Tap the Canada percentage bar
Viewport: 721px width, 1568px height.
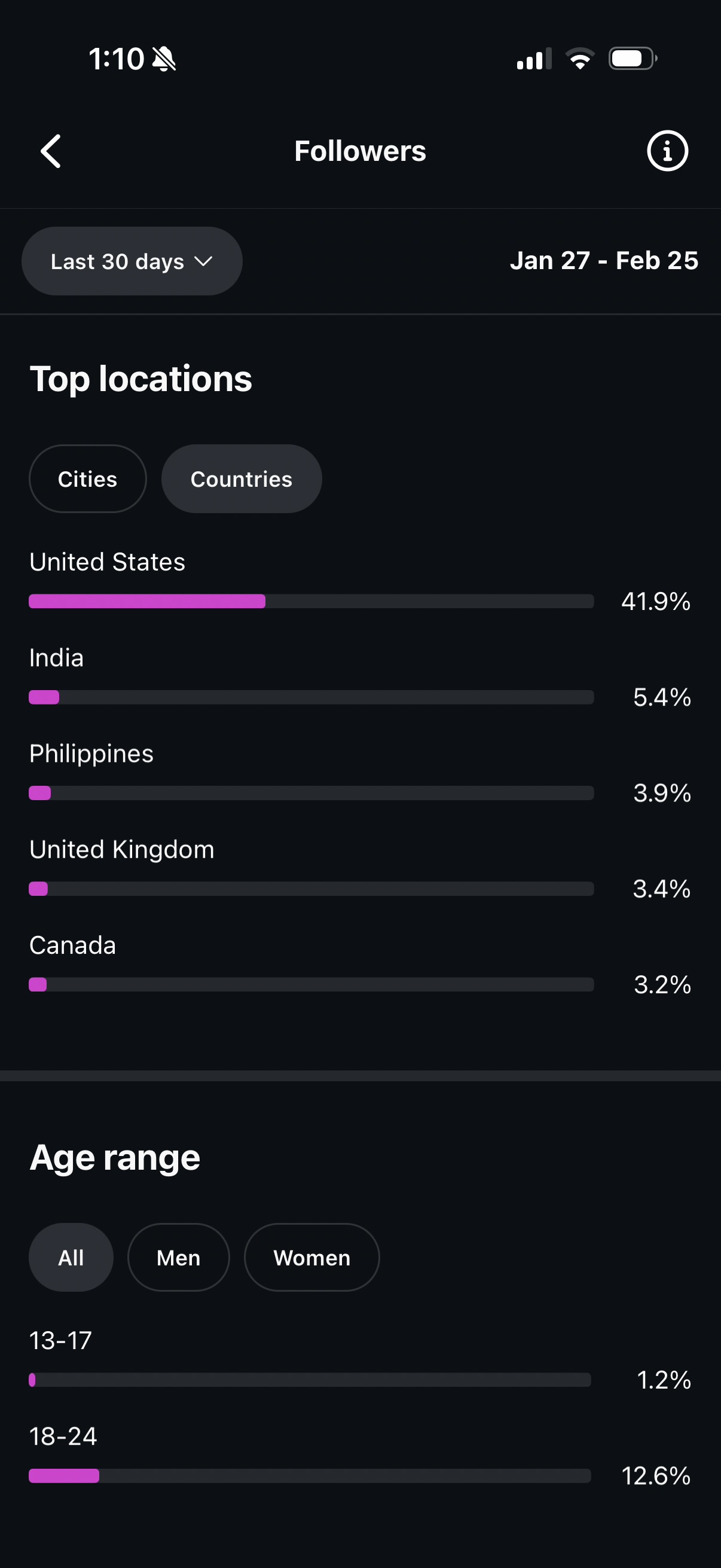click(x=311, y=984)
